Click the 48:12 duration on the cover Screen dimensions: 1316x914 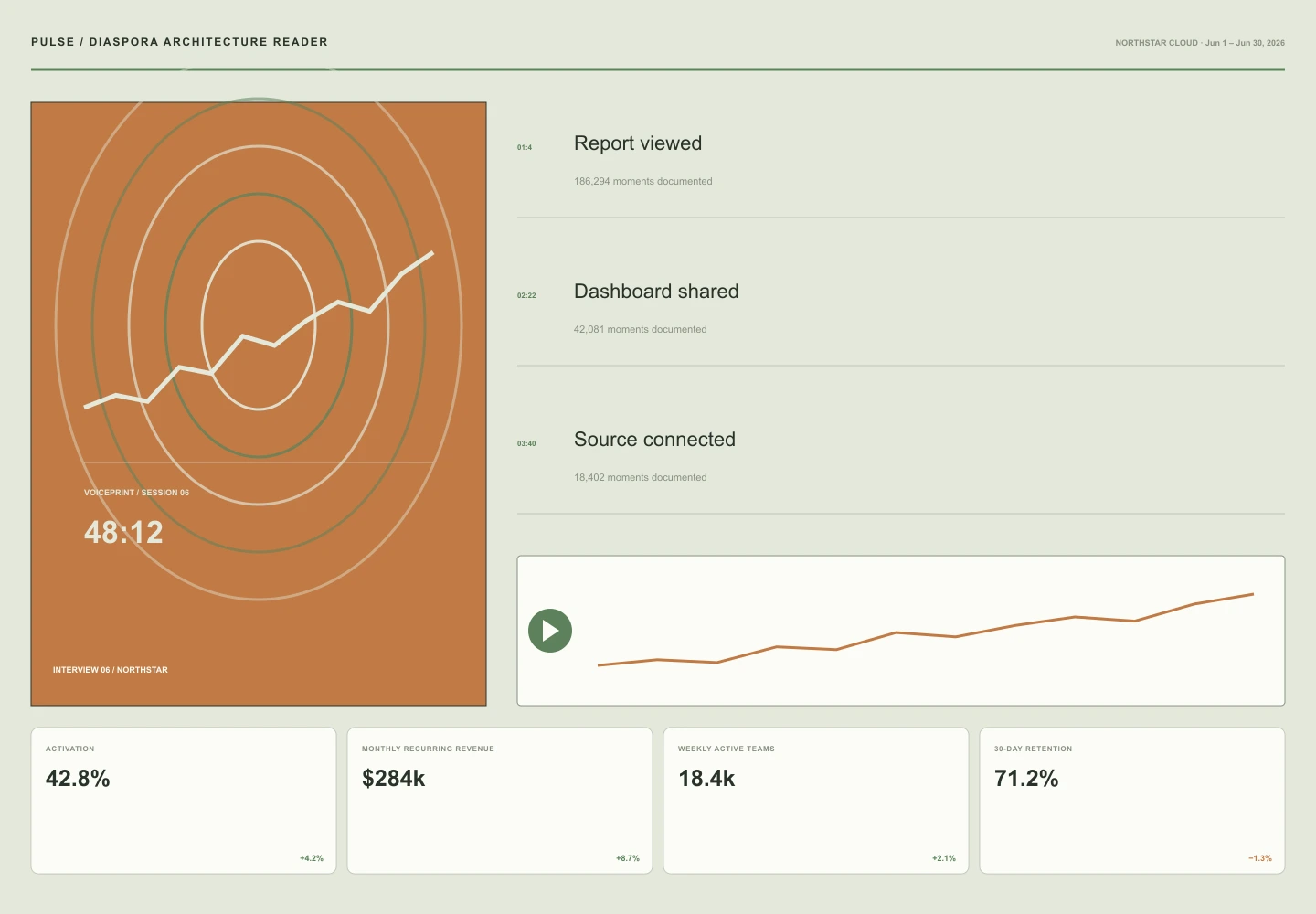[x=123, y=532]
